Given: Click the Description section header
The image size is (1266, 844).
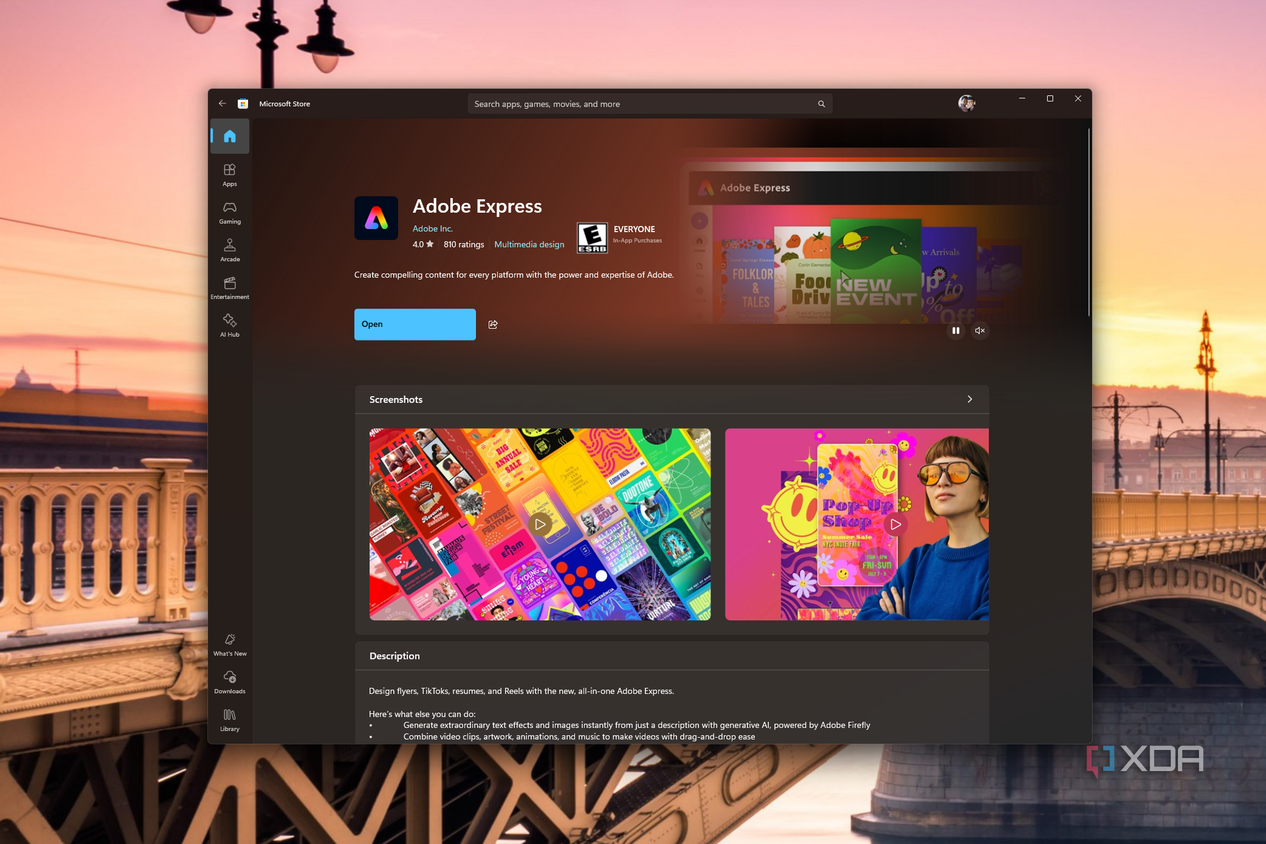Looking at the screenshot, I should 395,656.
